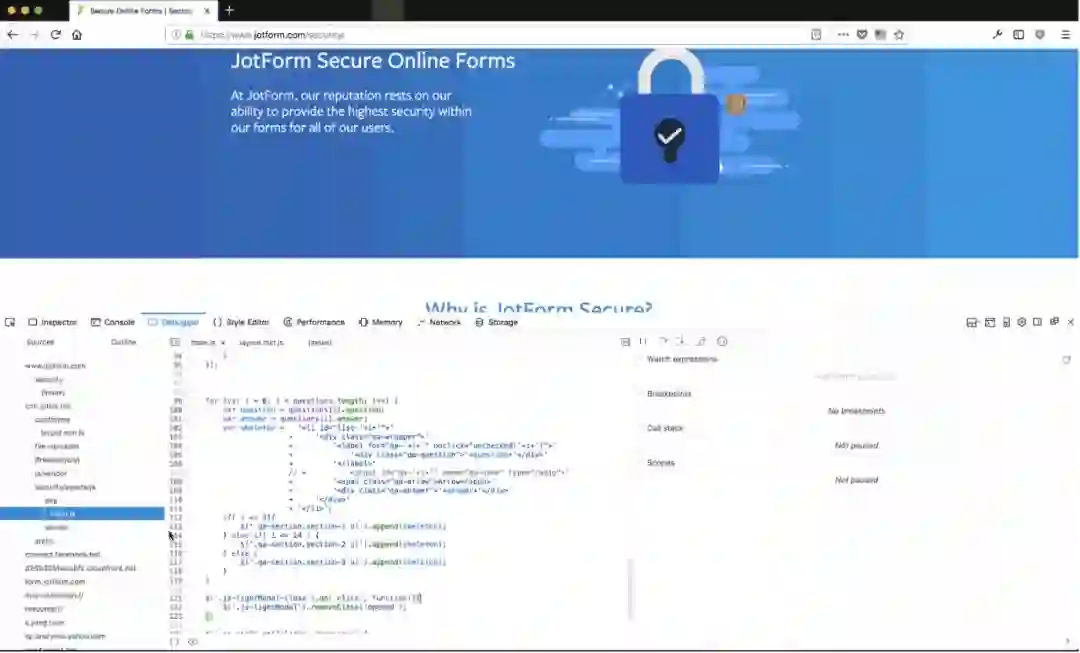Select the highlighted file in sources tree
The image size is (1080, 653).
click(x=82, y=514)
